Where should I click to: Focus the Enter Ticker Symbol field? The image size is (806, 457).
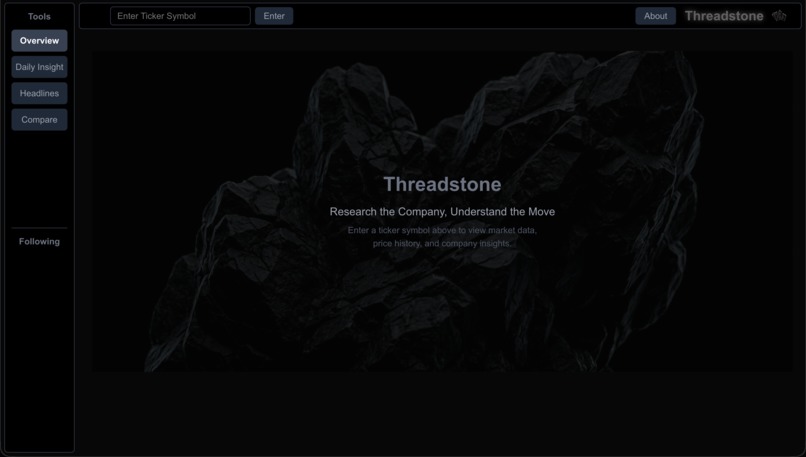180,16
